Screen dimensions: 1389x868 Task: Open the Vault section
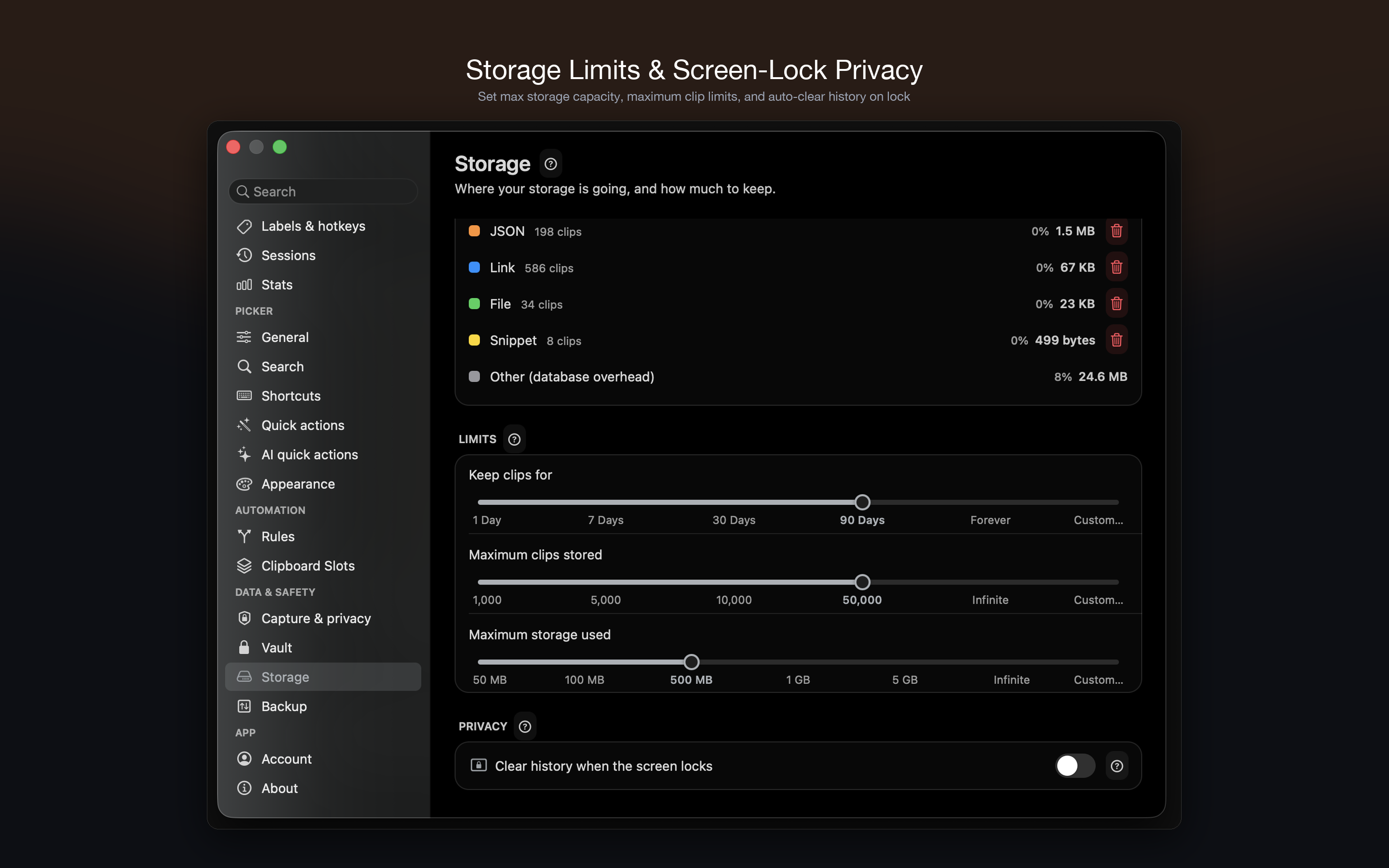coord(323,648)
